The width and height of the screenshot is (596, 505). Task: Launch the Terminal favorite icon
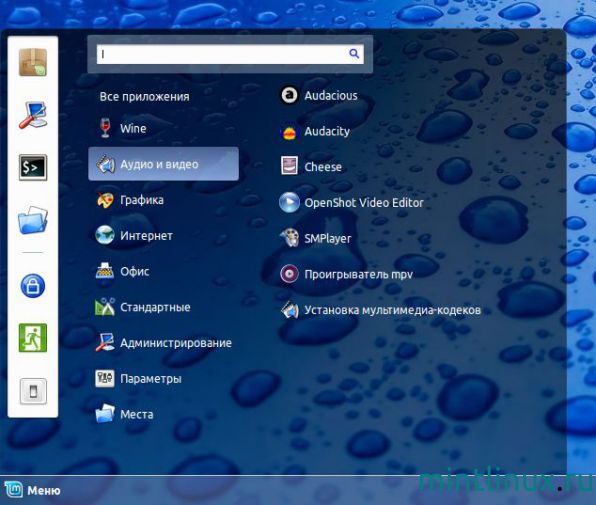tap(33, 167)
